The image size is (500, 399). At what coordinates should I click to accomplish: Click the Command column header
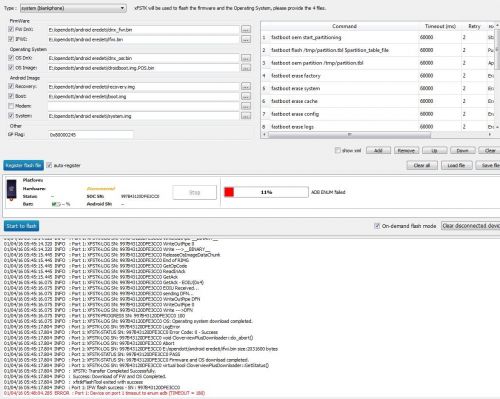[x=344, y=26]
